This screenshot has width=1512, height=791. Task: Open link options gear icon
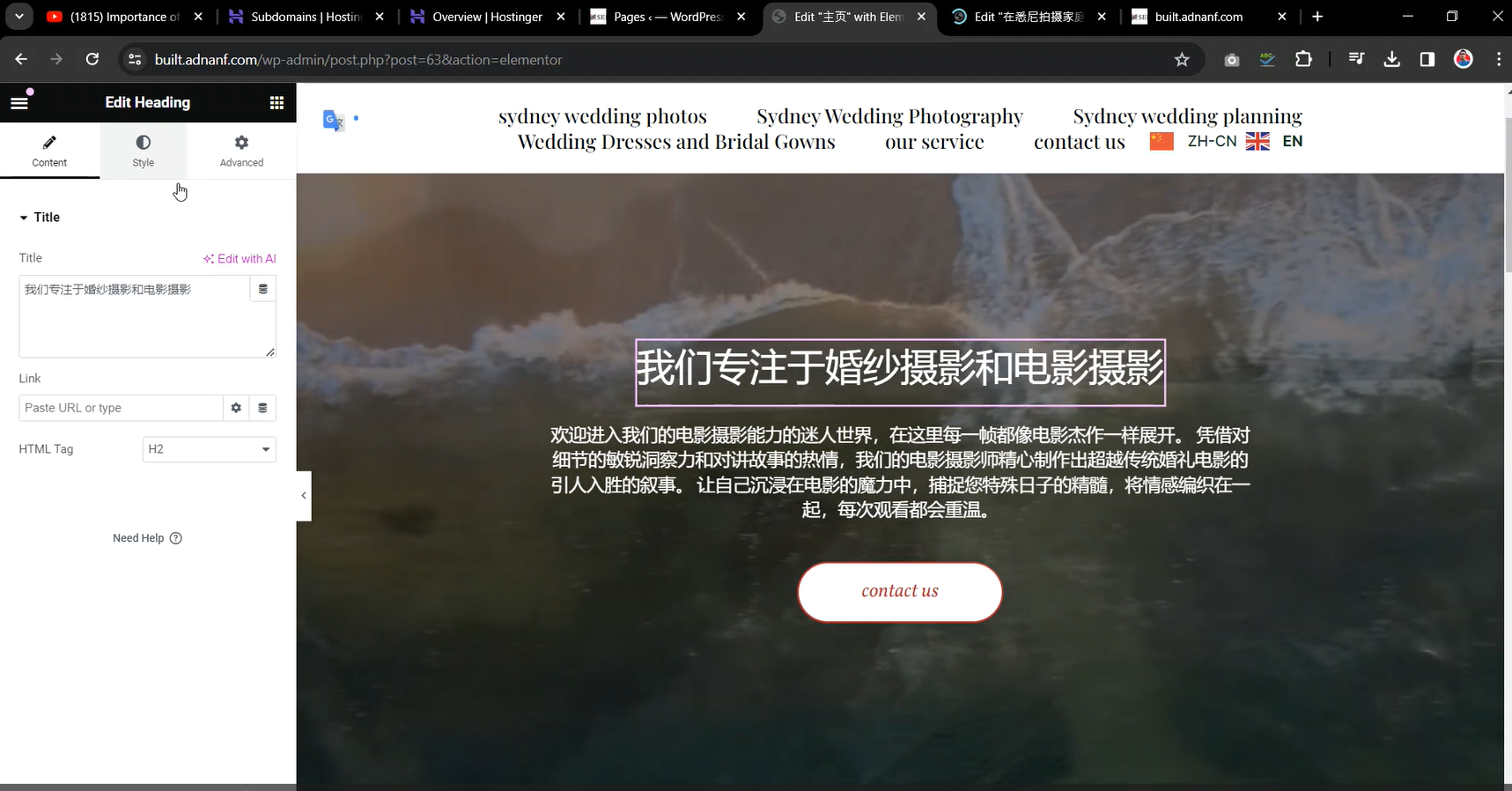click(x=236, y=408)
